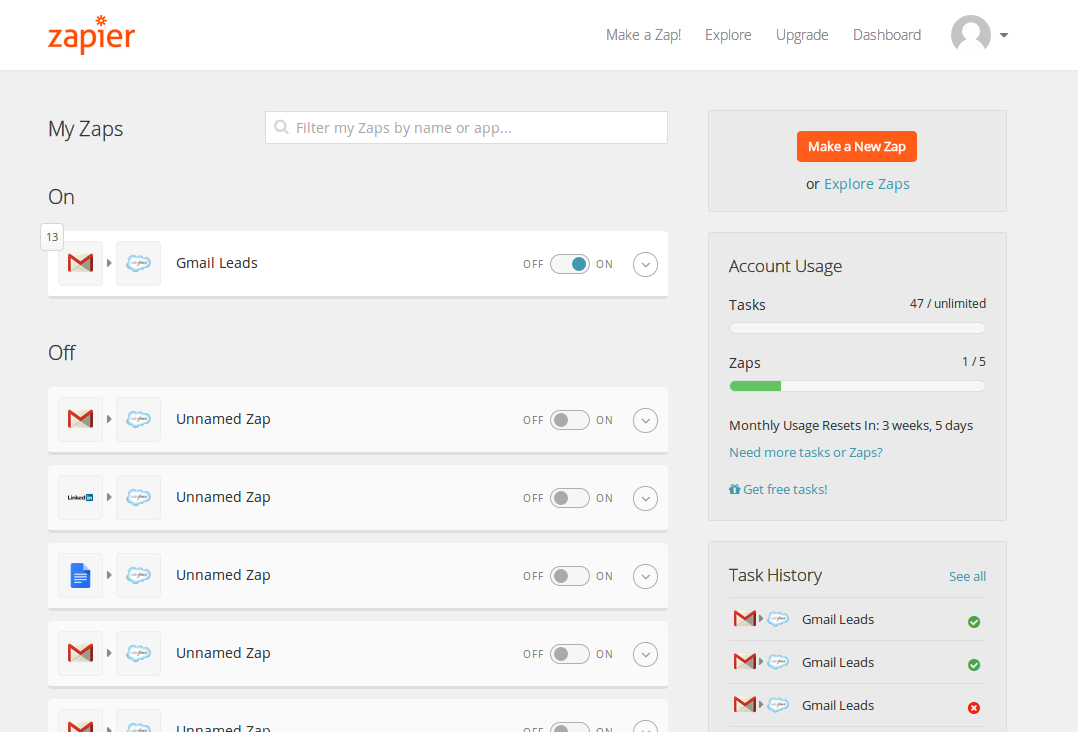The image size is (1078, 732).
Task: Expand options for the LinkedIn Unnamed Zap
Action: tap(645, 499)
